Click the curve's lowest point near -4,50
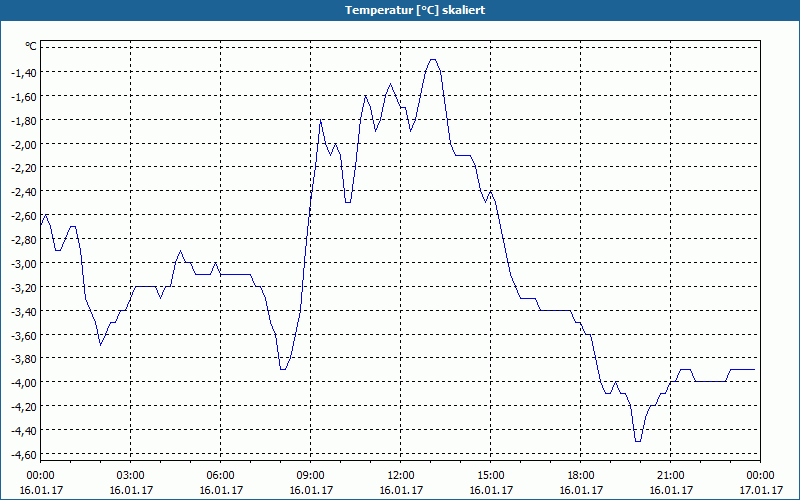This screenshot has height=500, width=800. [638, 441]
